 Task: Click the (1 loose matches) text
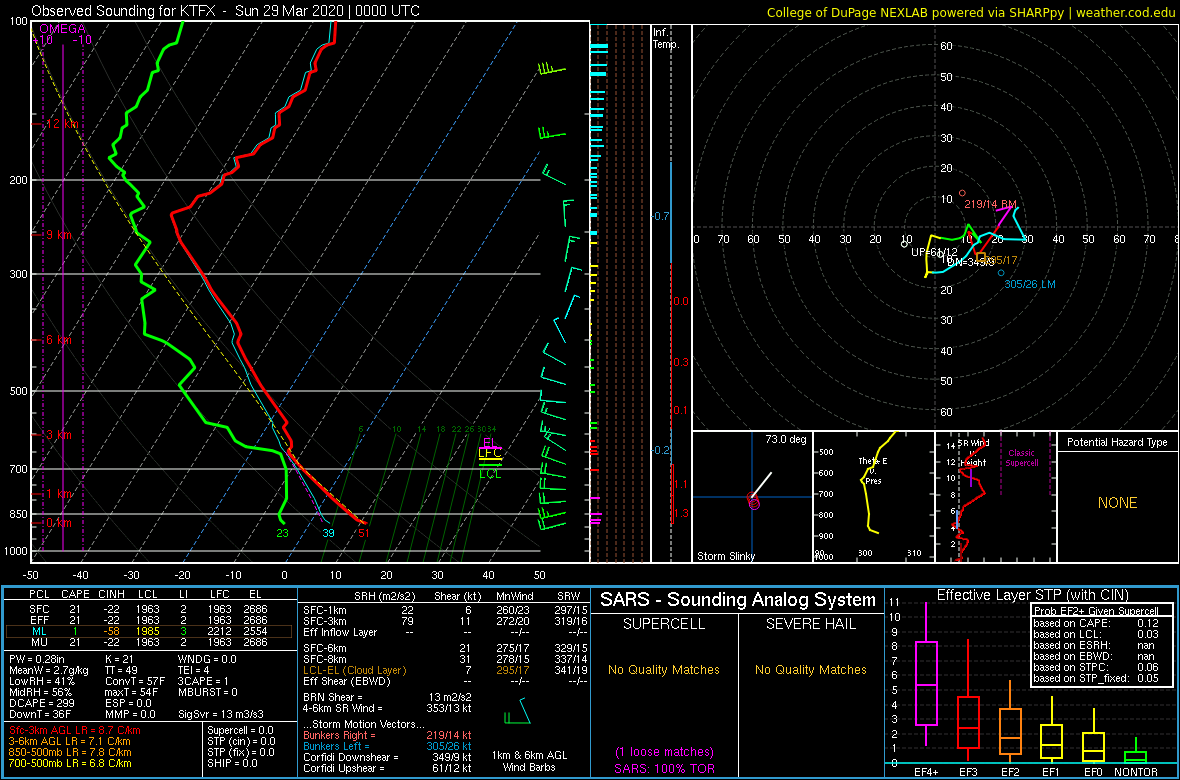(664, 752)
